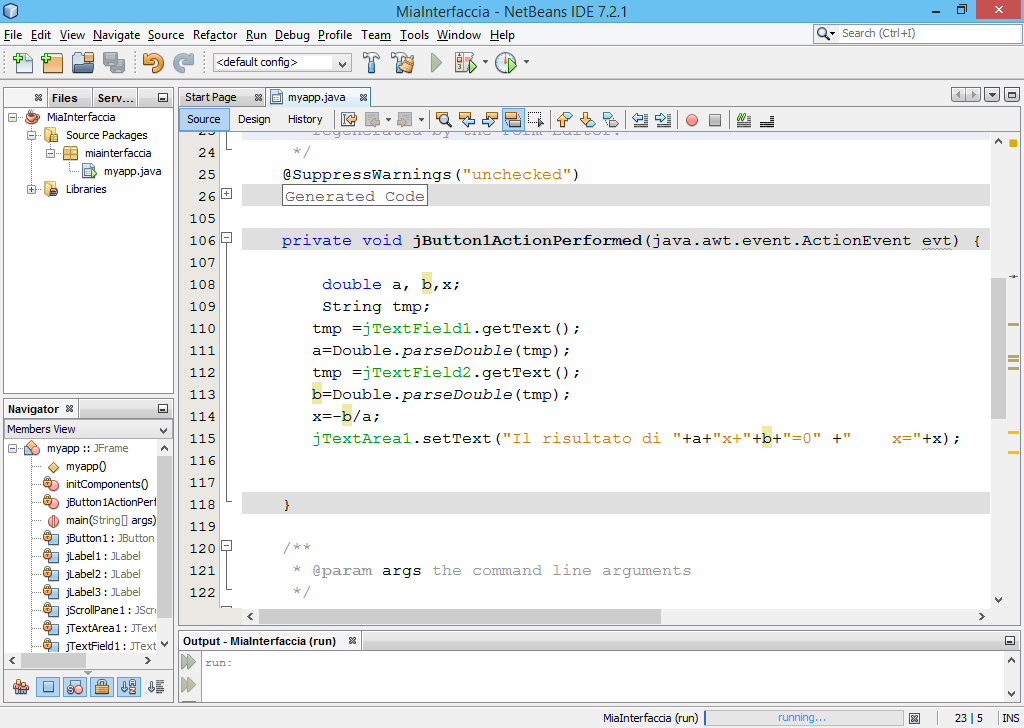
Task: Toggle Highlight Search in editor toolbar
Action: (513, 120)
